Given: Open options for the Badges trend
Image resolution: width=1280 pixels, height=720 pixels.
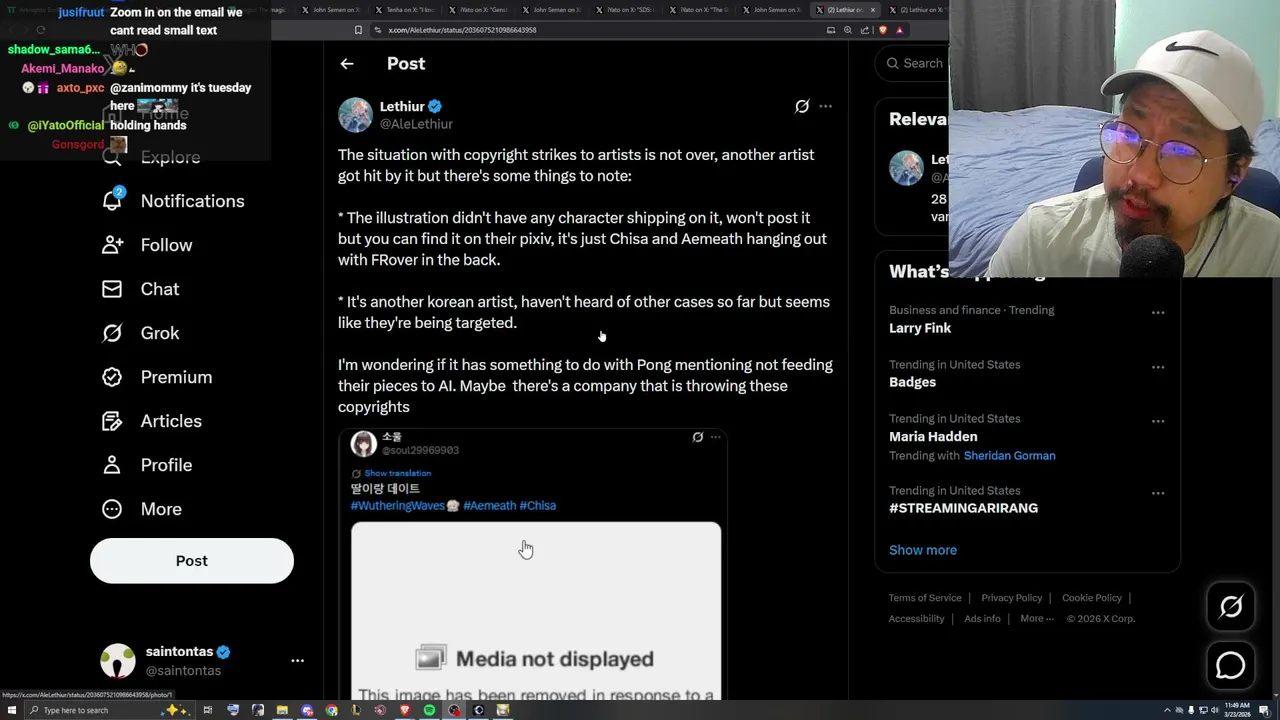Looking at the screenshot, I should point(1158,367).
